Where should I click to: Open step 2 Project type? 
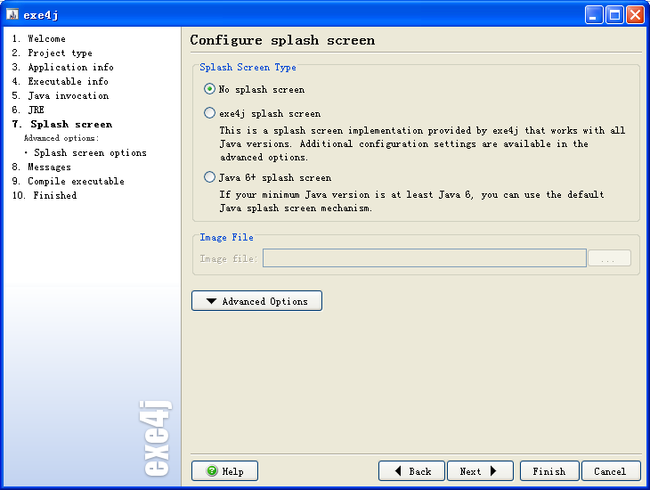tap(52, 53)
